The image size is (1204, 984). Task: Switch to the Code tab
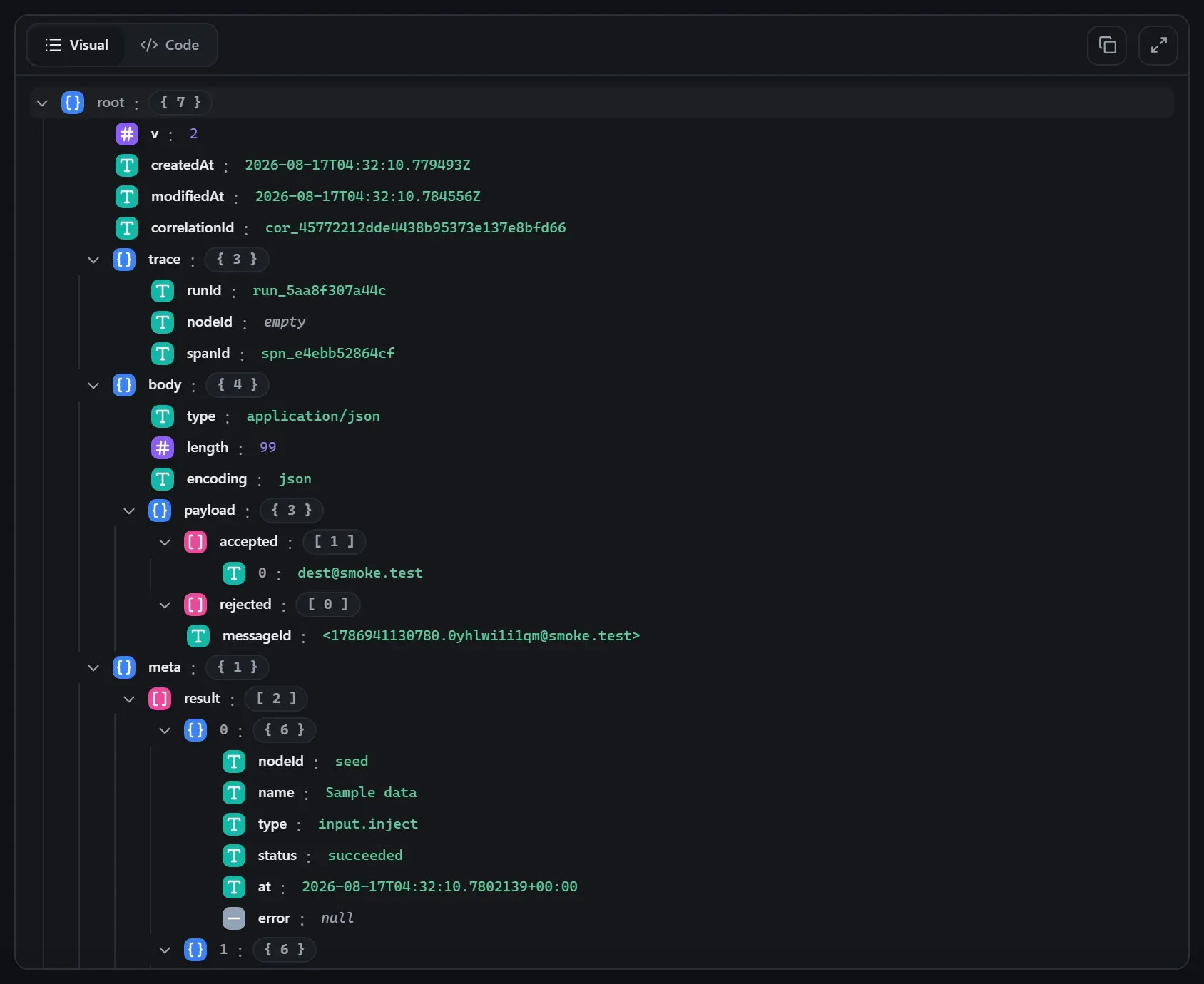click(x=170, y=45)
